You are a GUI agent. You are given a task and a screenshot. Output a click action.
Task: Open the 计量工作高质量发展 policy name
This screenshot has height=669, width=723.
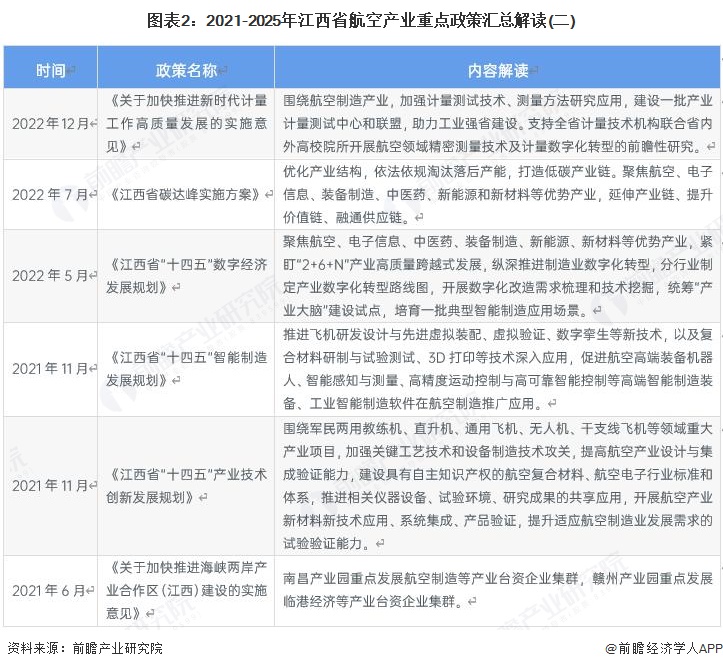187,123
